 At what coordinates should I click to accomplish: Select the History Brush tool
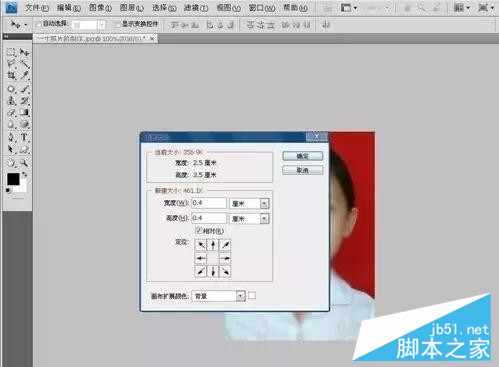tap(24, 101)
